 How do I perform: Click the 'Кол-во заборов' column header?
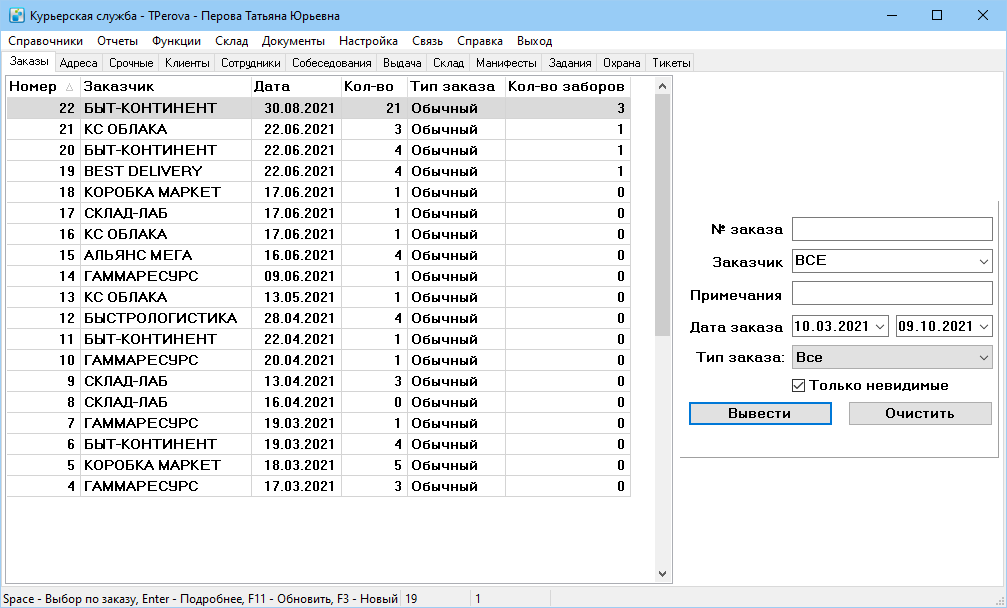click(568, 87)
